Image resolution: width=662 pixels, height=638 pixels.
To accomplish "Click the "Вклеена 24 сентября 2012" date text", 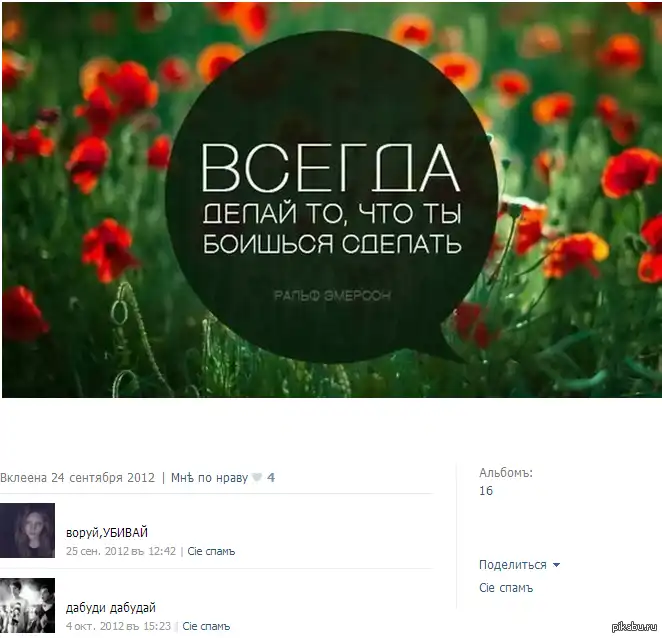I will (78, 478).
